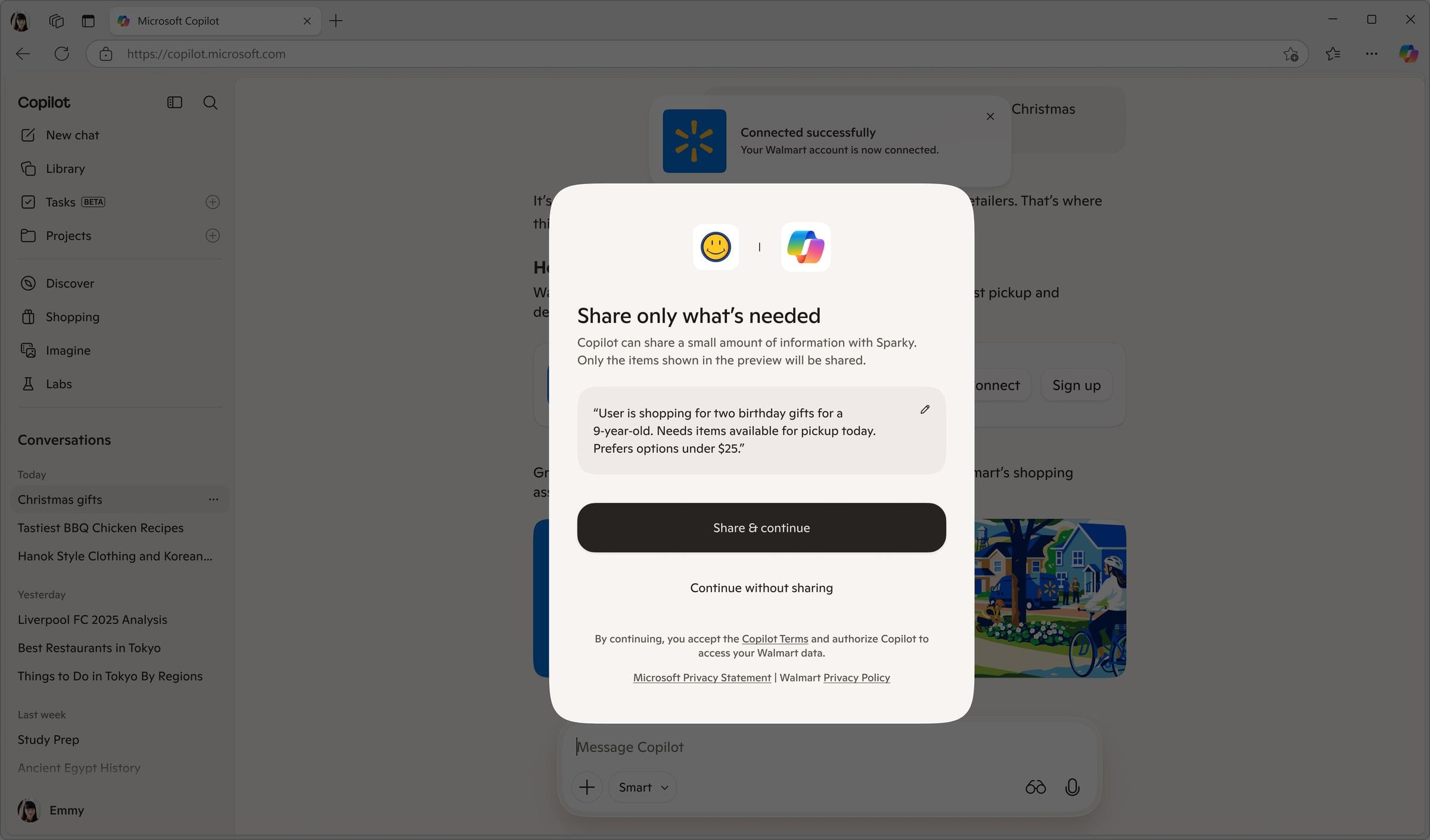Viewport: 1430px width, 840px height.
Task: Add this page to favorites star icon
Action: click(x=1291, y=54)
